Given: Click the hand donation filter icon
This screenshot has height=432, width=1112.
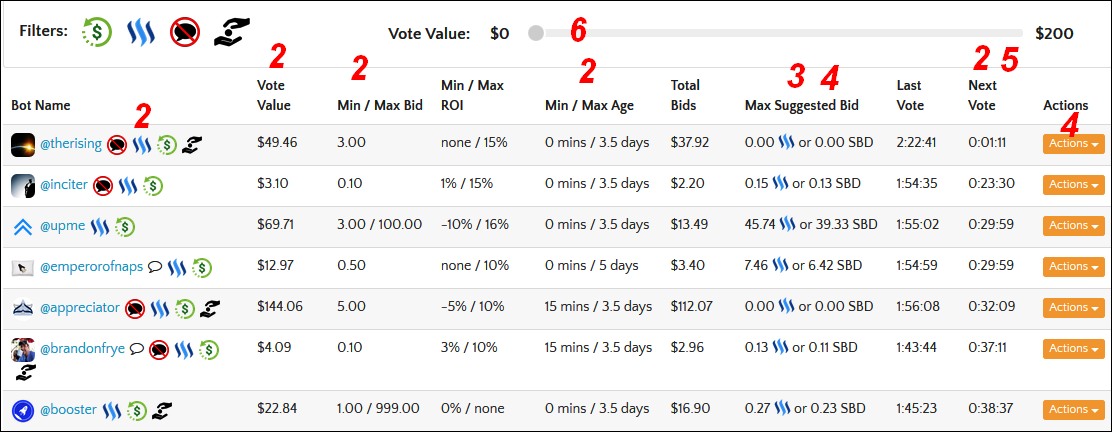Looking at the screenshot, I should pos(232,31).
